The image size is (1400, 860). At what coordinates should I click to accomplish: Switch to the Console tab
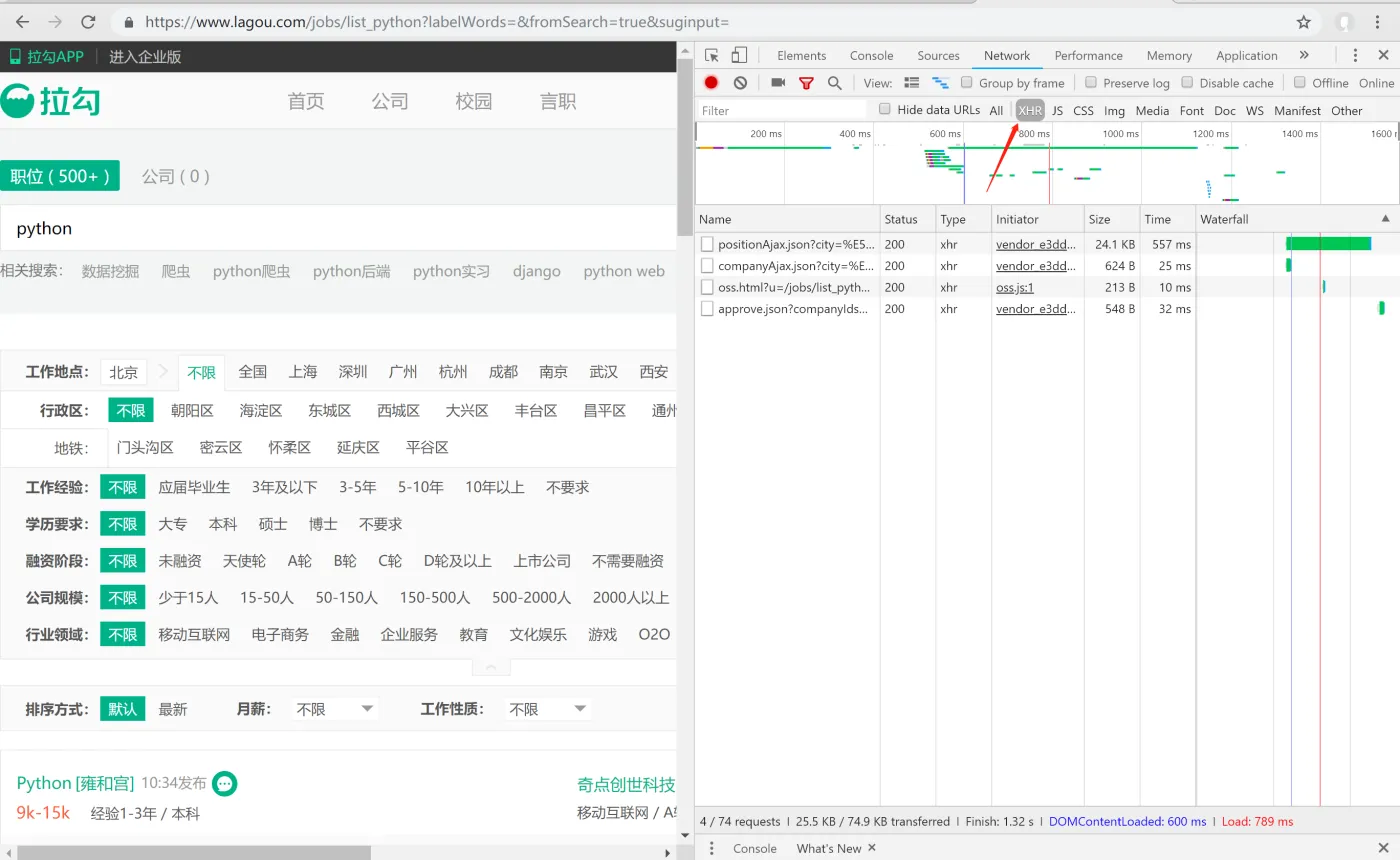click(x=871, y=55)
